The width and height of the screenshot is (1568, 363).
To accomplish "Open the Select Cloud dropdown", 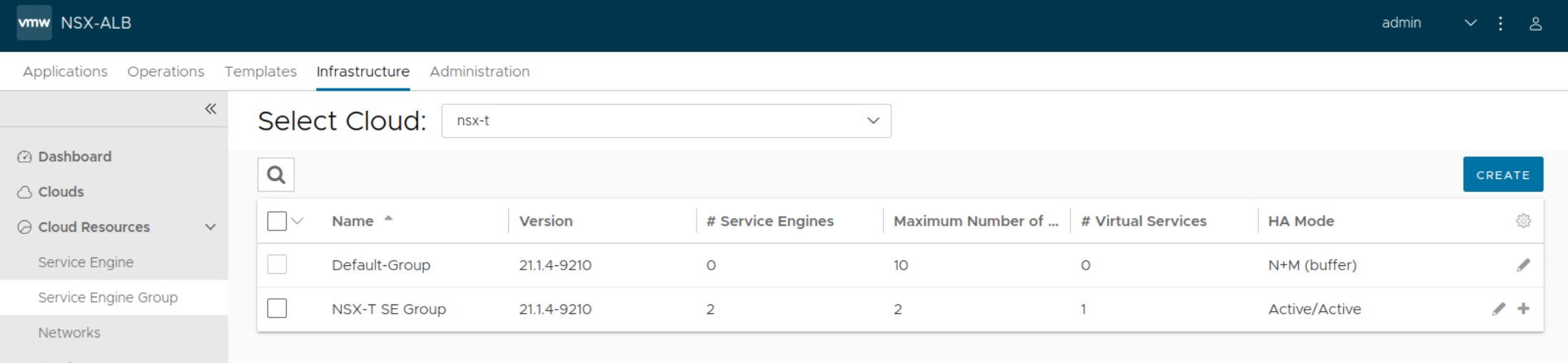I will [x=665, y=121].
